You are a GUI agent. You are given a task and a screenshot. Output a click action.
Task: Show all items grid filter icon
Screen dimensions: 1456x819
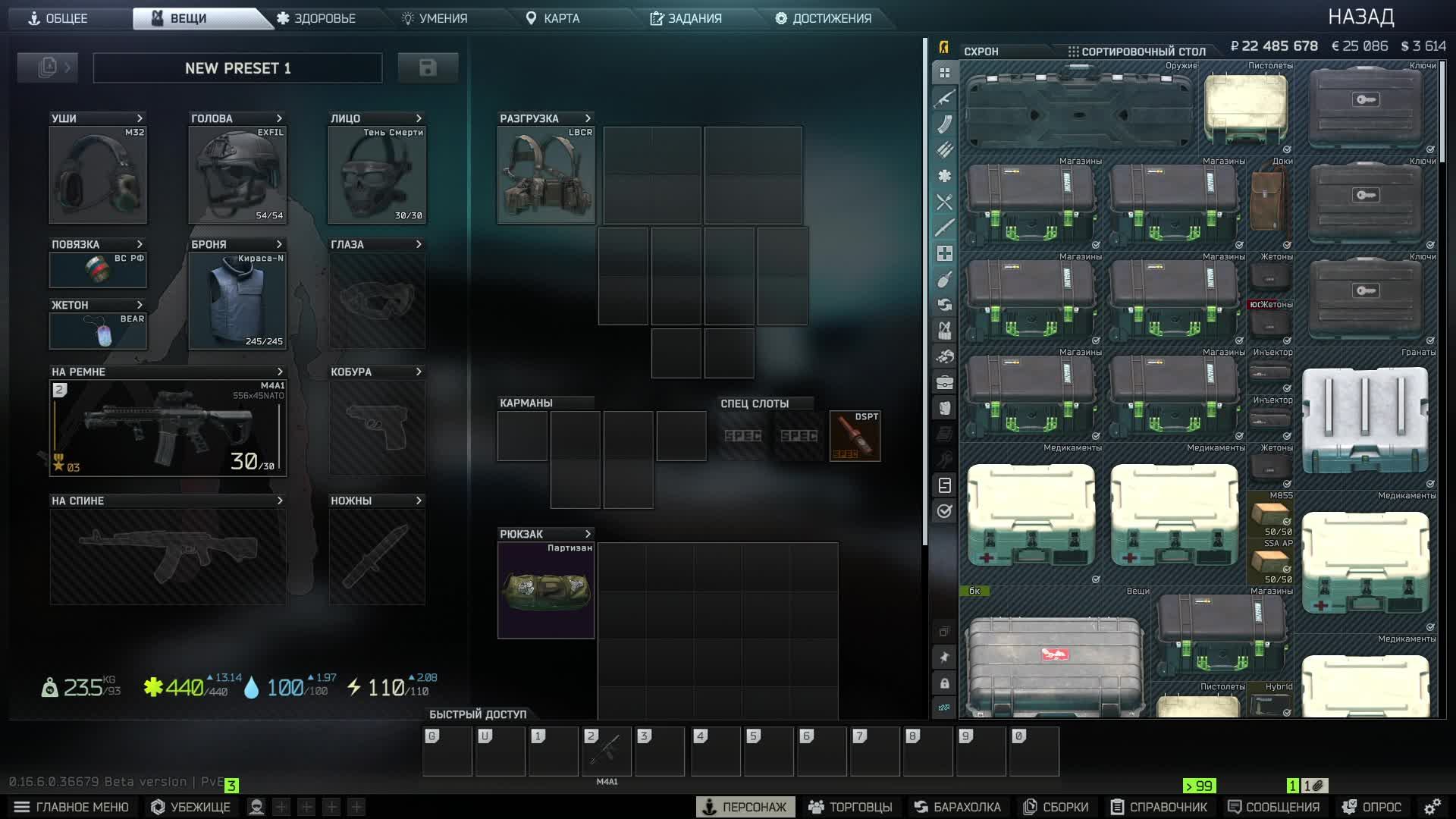(944, 73)
